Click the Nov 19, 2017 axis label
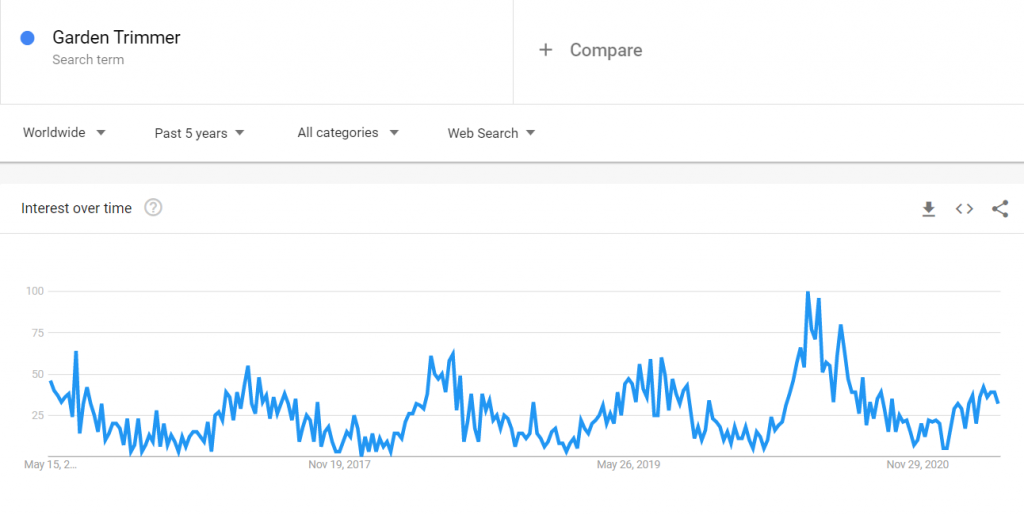The width and height of the screenshot is (1024, 515). 339,465
